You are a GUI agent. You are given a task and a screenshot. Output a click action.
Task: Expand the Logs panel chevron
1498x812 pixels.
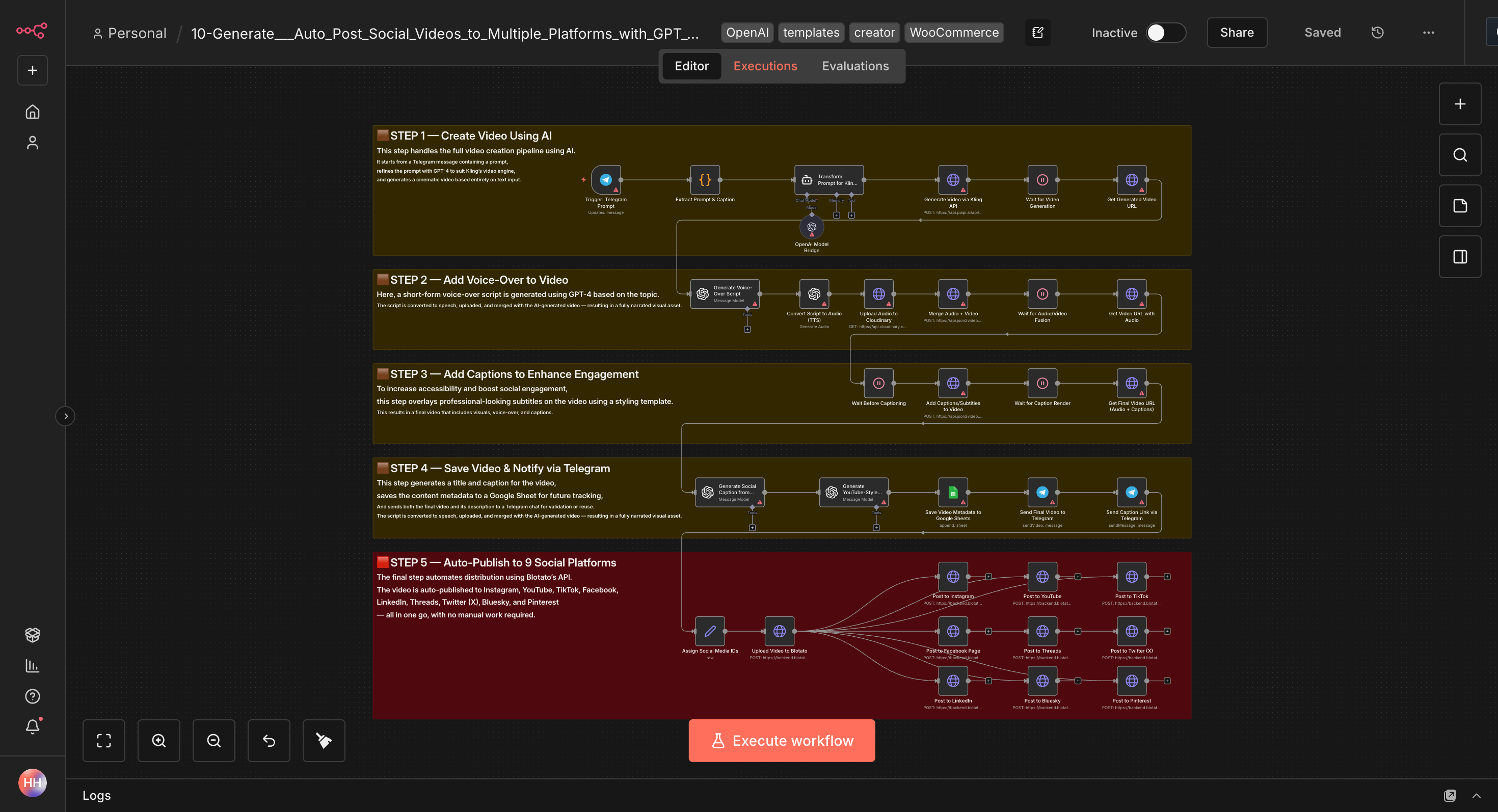click(1476, 795)
